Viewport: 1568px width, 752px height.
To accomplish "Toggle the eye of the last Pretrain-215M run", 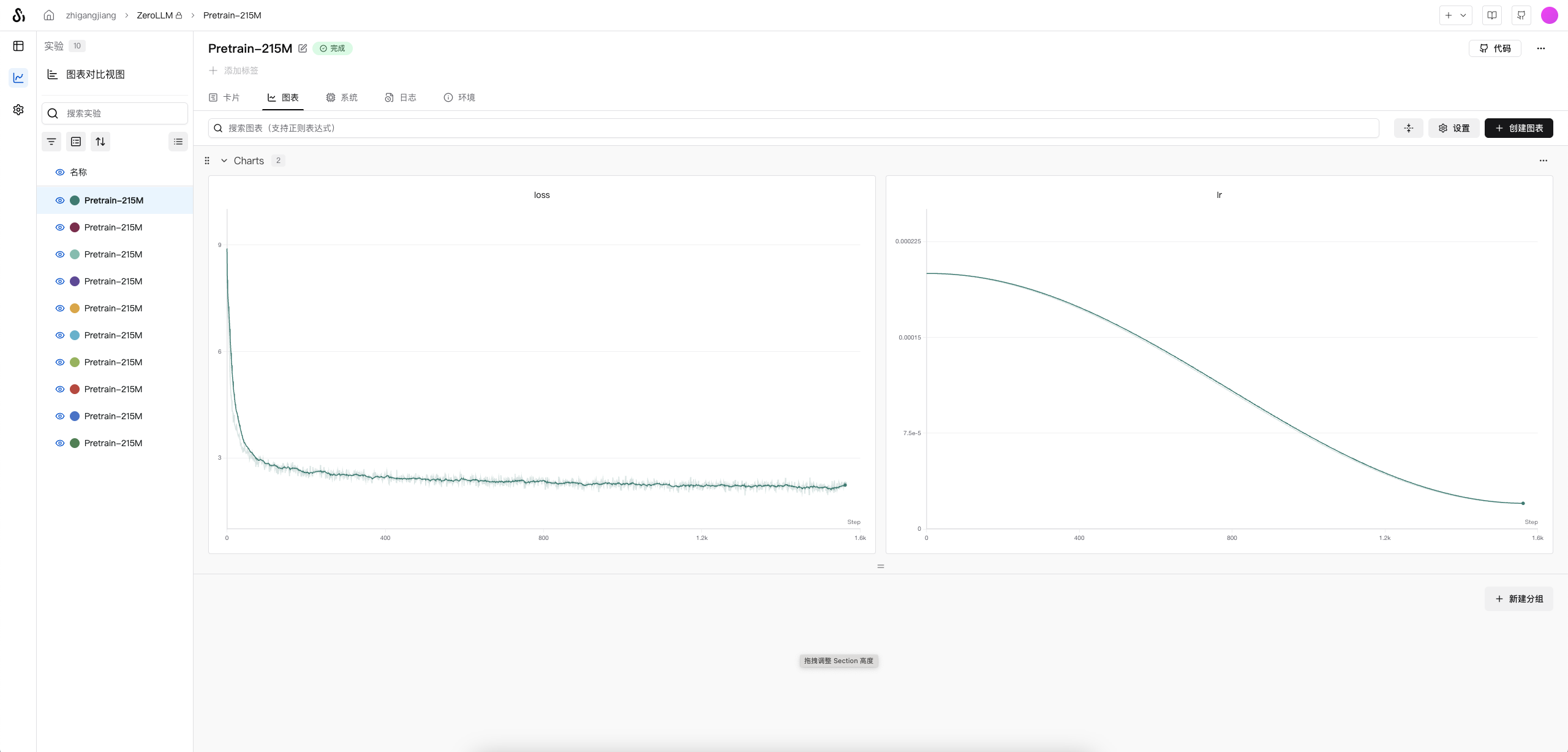I will (60, 443).
